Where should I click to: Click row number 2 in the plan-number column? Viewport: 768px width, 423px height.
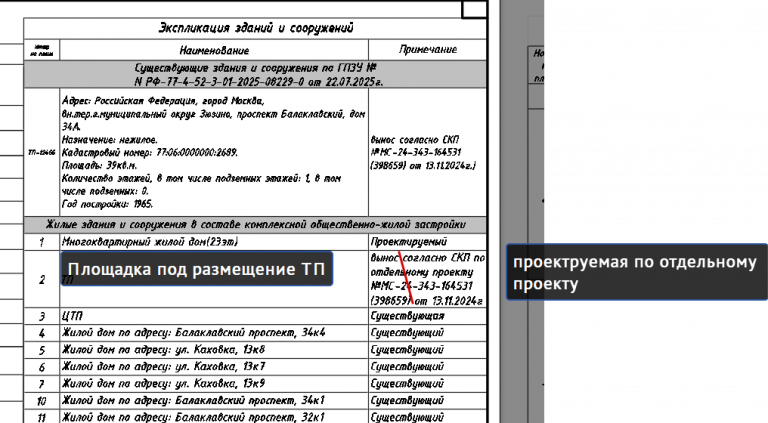tap(42, 280)
